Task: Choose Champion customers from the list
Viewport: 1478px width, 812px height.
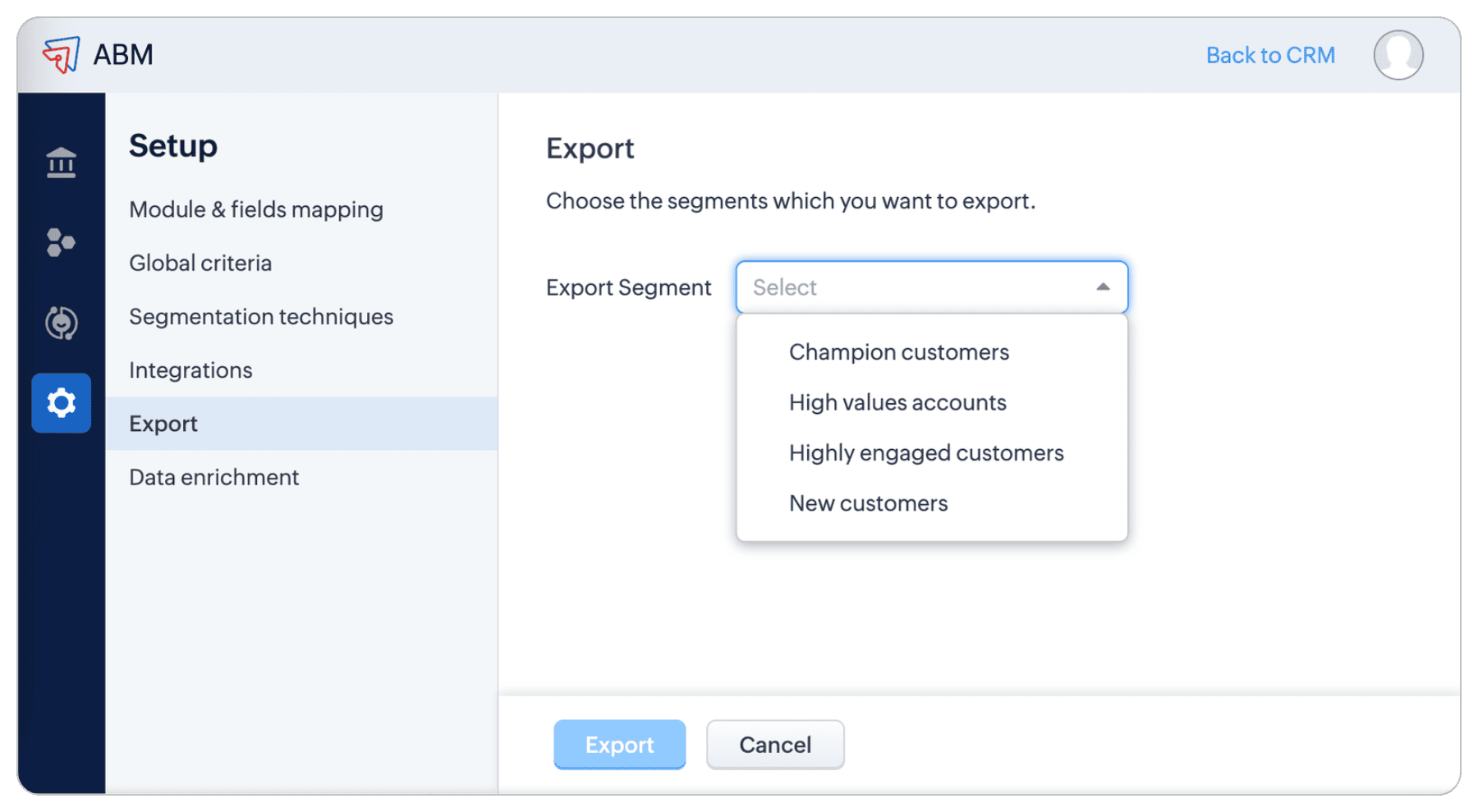Action: [899, 352]
